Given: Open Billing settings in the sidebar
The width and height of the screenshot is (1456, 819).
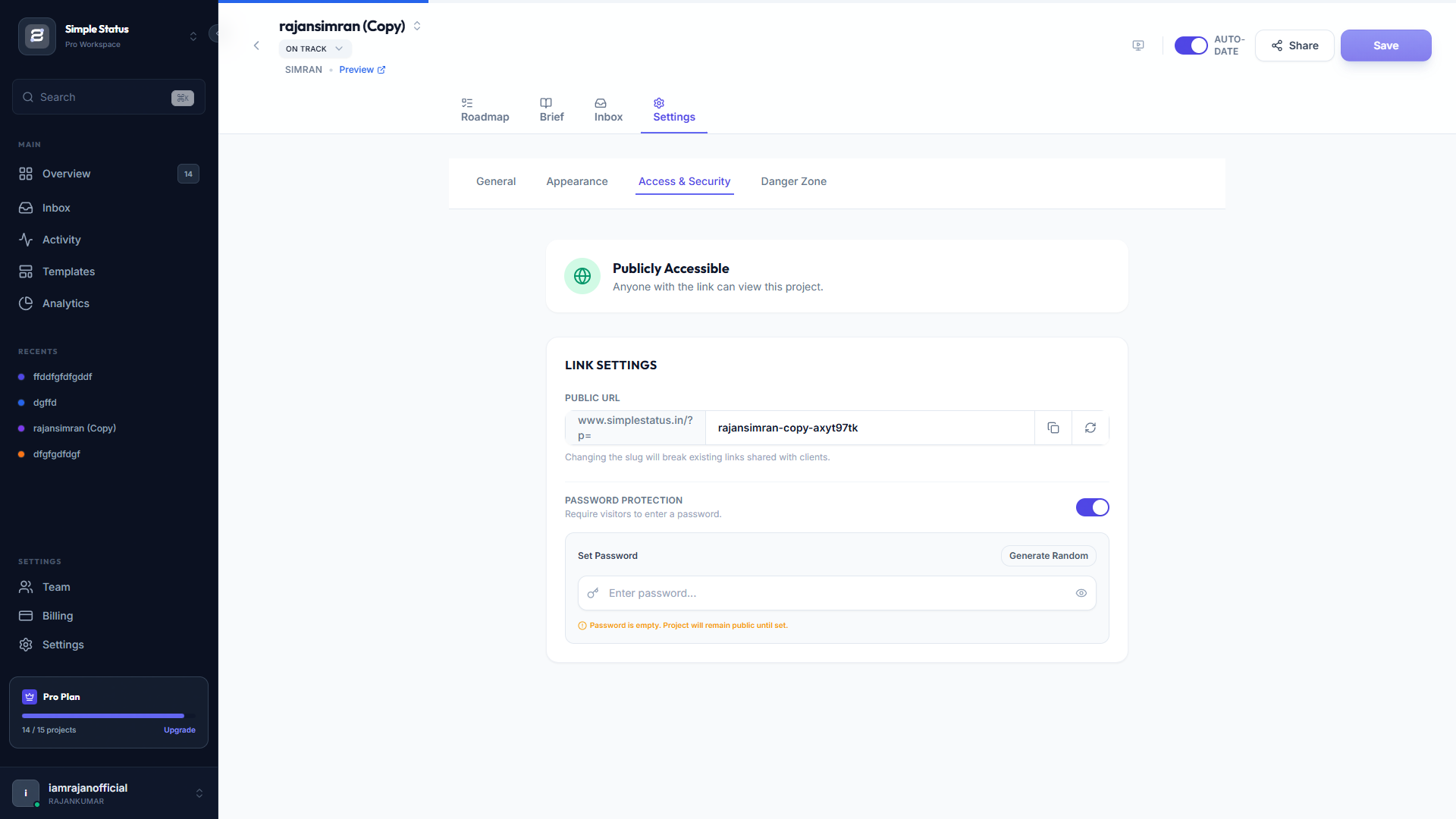Looking at the screenshot, I should (x=58, y=616).
